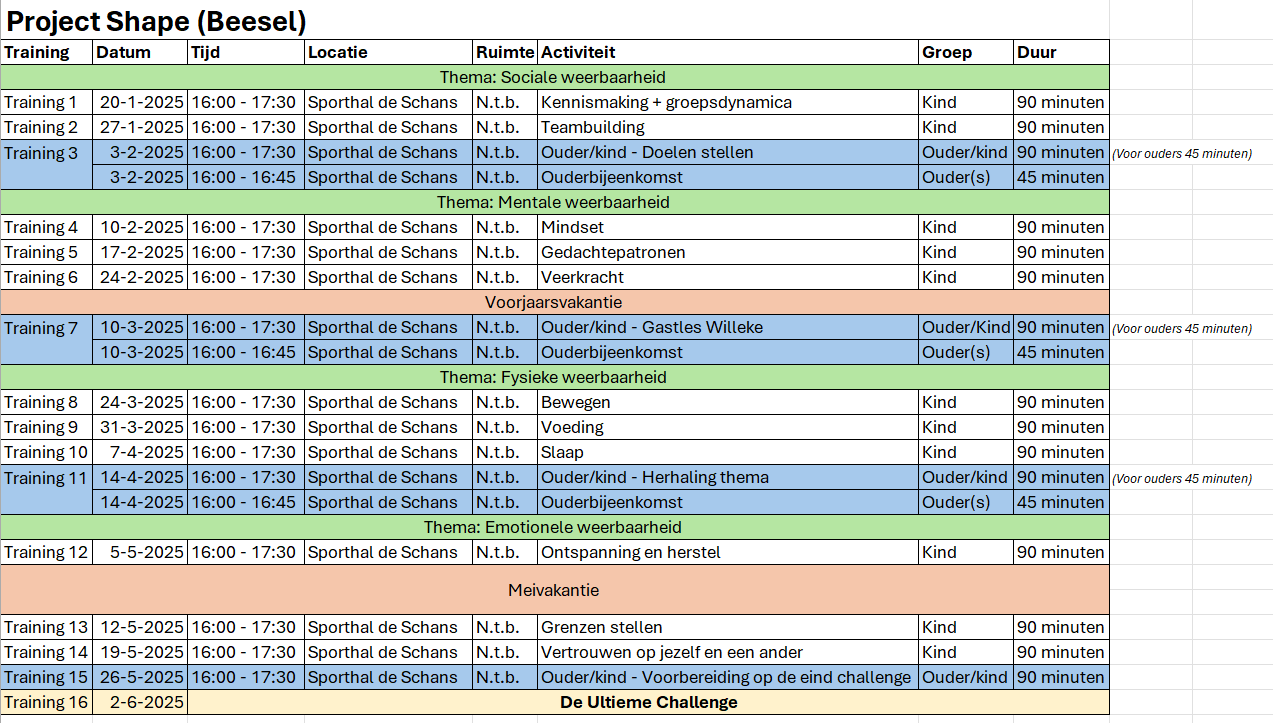
Task: Click the "Teambuilding" activity cell
Action: pos(728,127)
